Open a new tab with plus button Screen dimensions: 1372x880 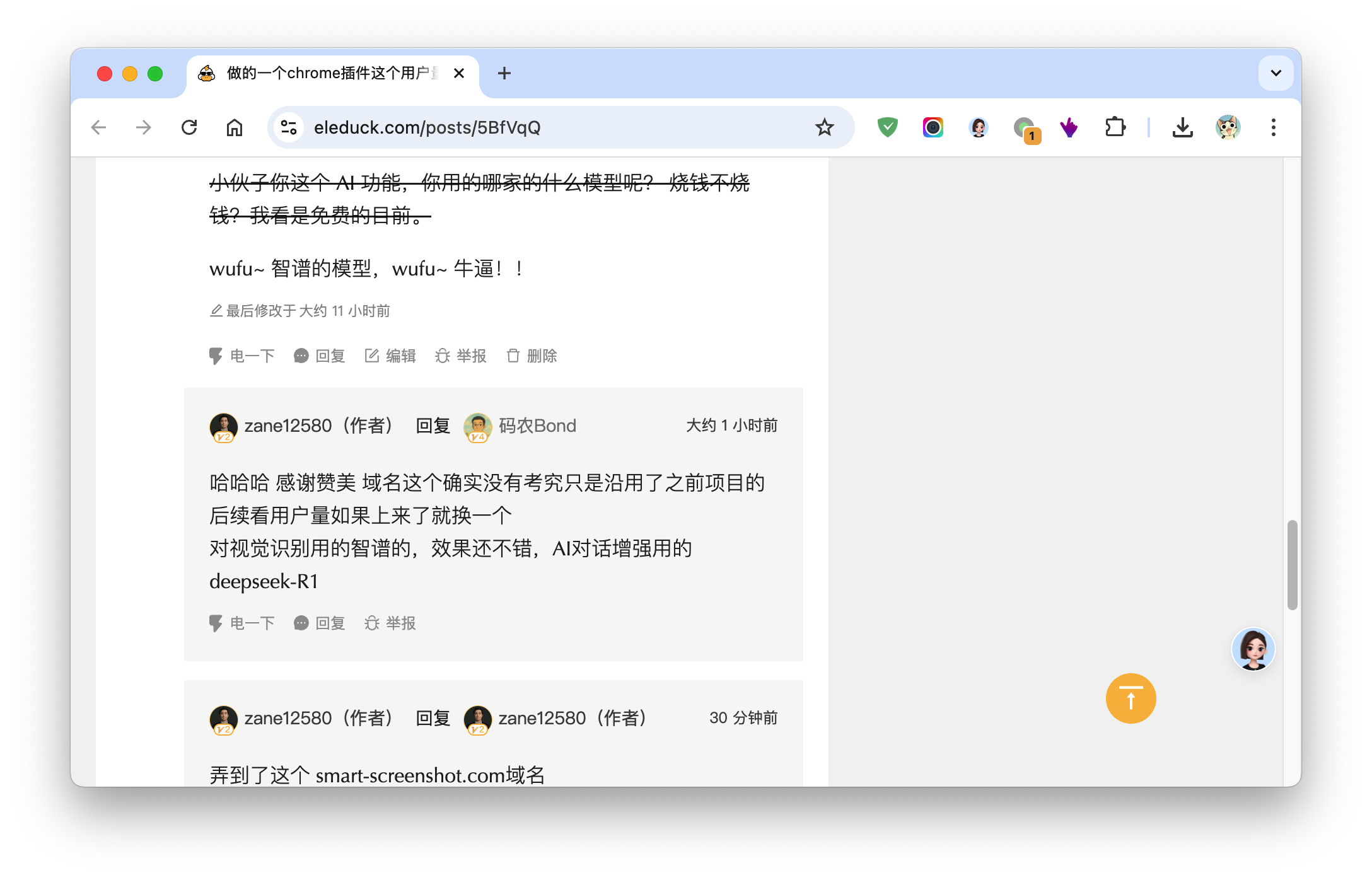504,73
